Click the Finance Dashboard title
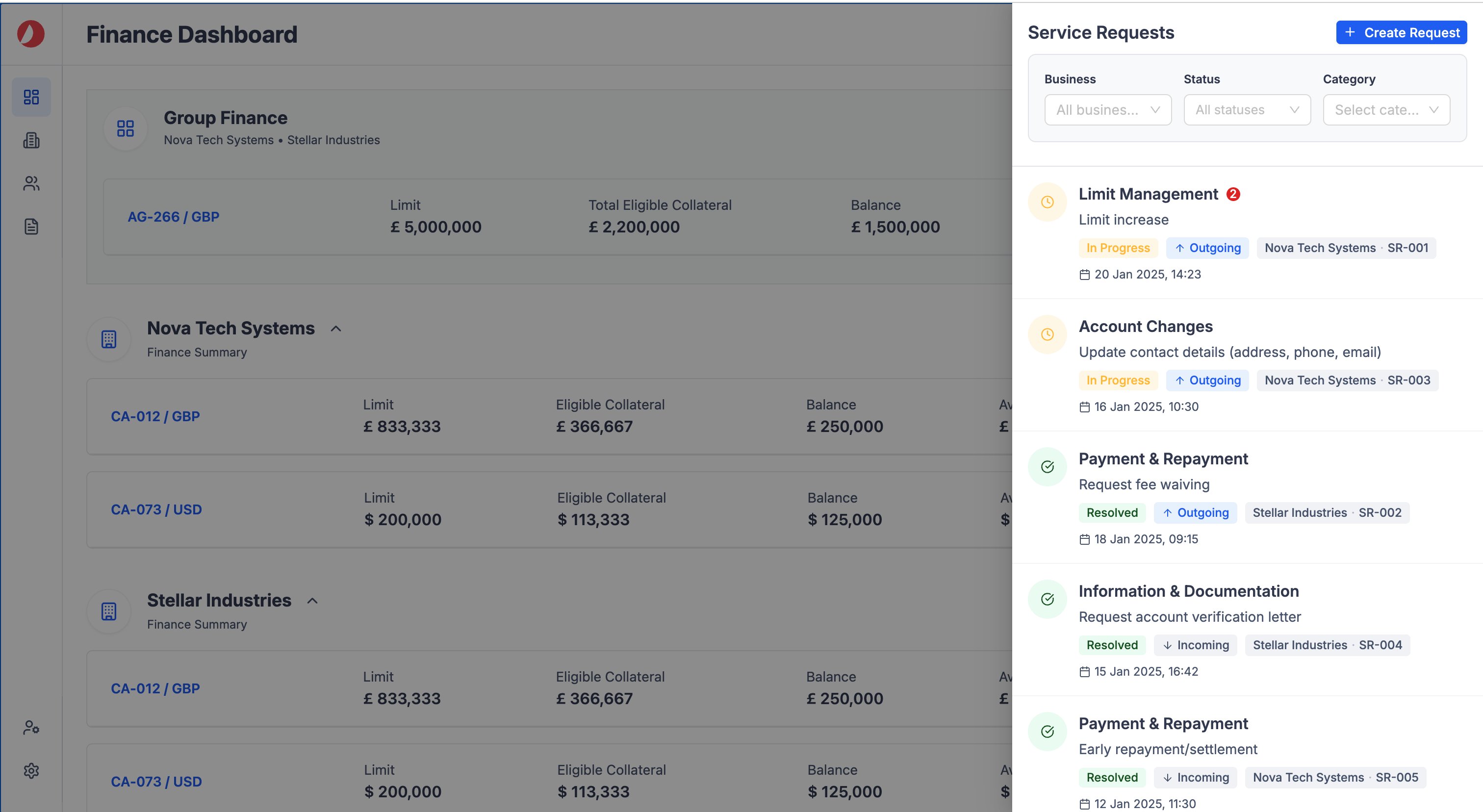1483x812 pixels. (192, 34)
